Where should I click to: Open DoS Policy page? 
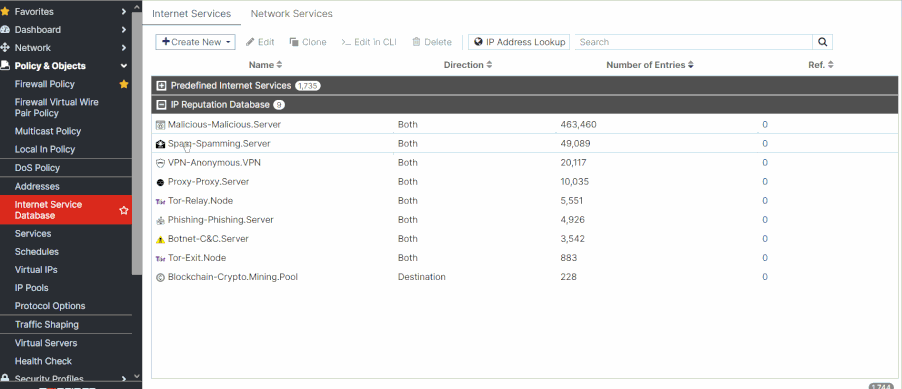coord(37,168)
